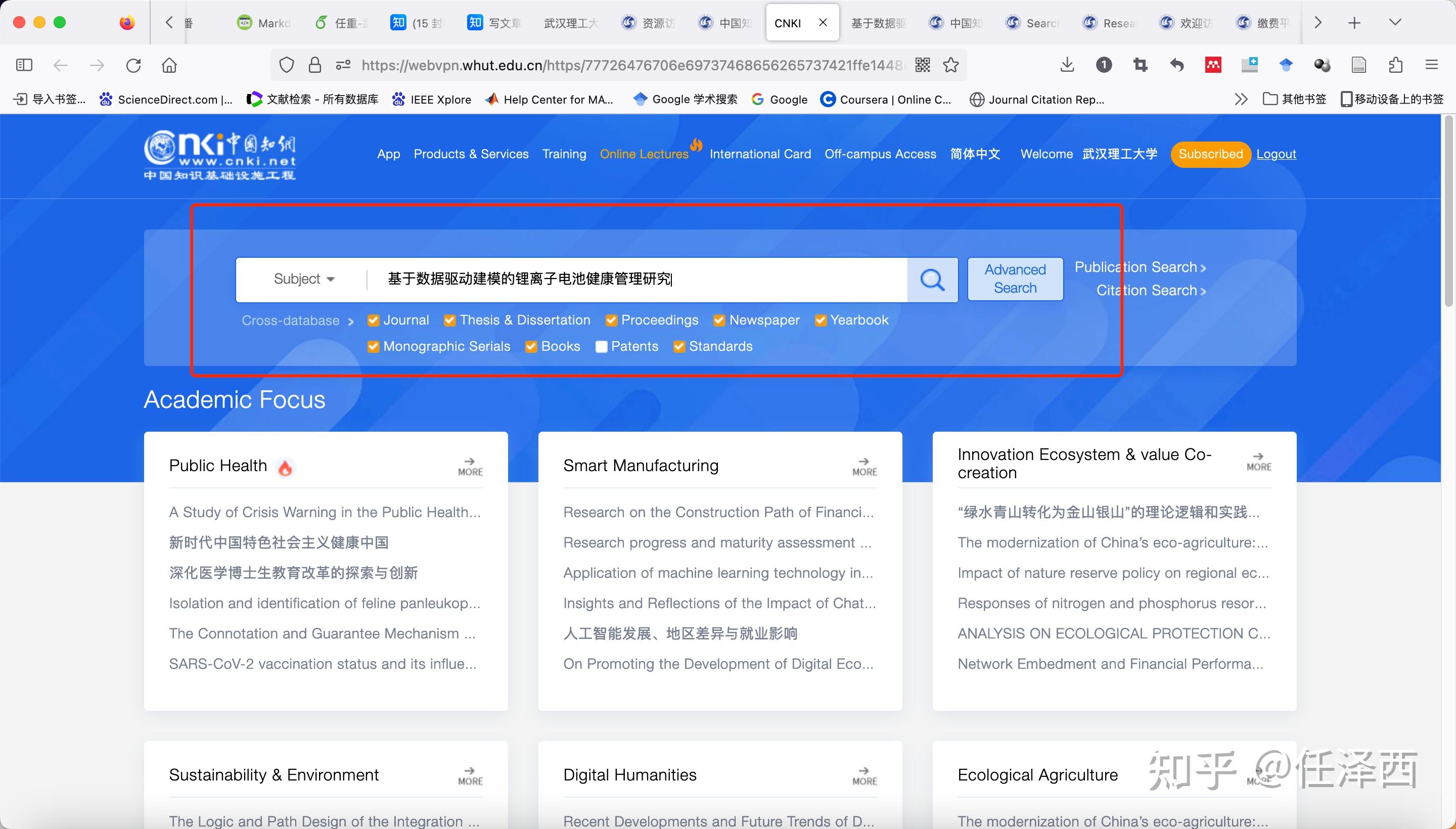
Task: Click the tracking protection shield icon
Action: pos(287,66)
